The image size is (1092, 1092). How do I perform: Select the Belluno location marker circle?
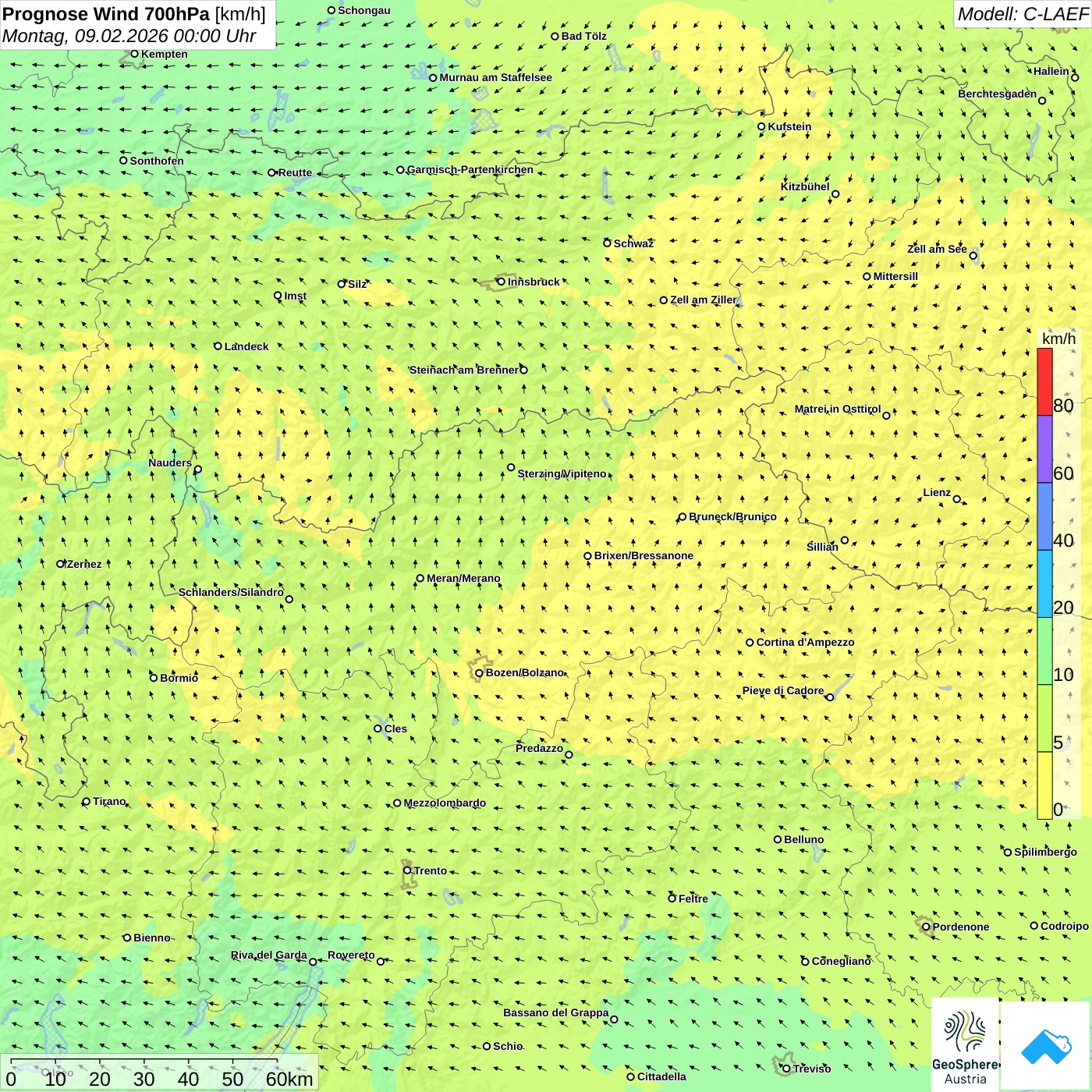[x=778, y=839]
